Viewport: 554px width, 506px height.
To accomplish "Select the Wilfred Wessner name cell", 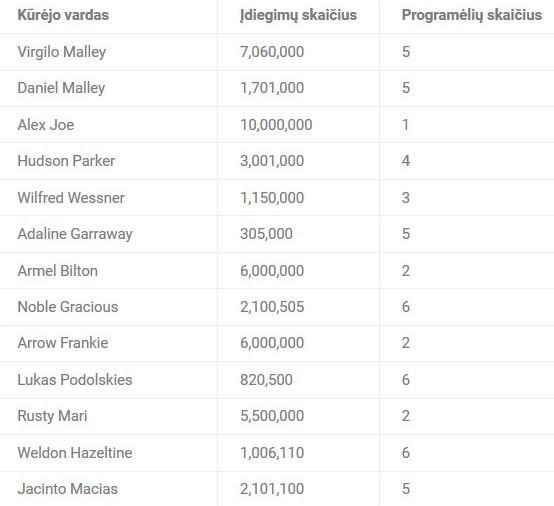I will (x=71, y=198).
